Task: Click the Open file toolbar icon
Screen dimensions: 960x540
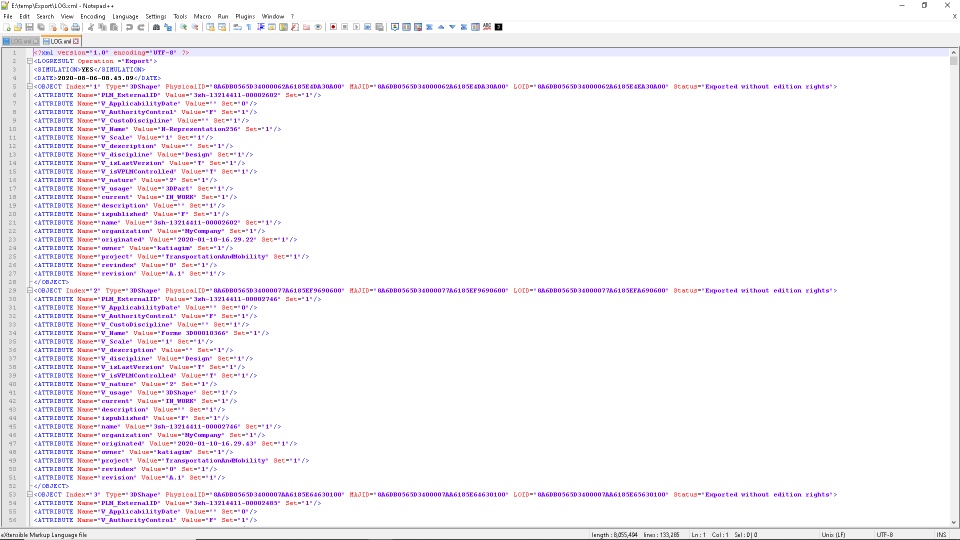Action: pyautogui.click(x=18, y=27)
